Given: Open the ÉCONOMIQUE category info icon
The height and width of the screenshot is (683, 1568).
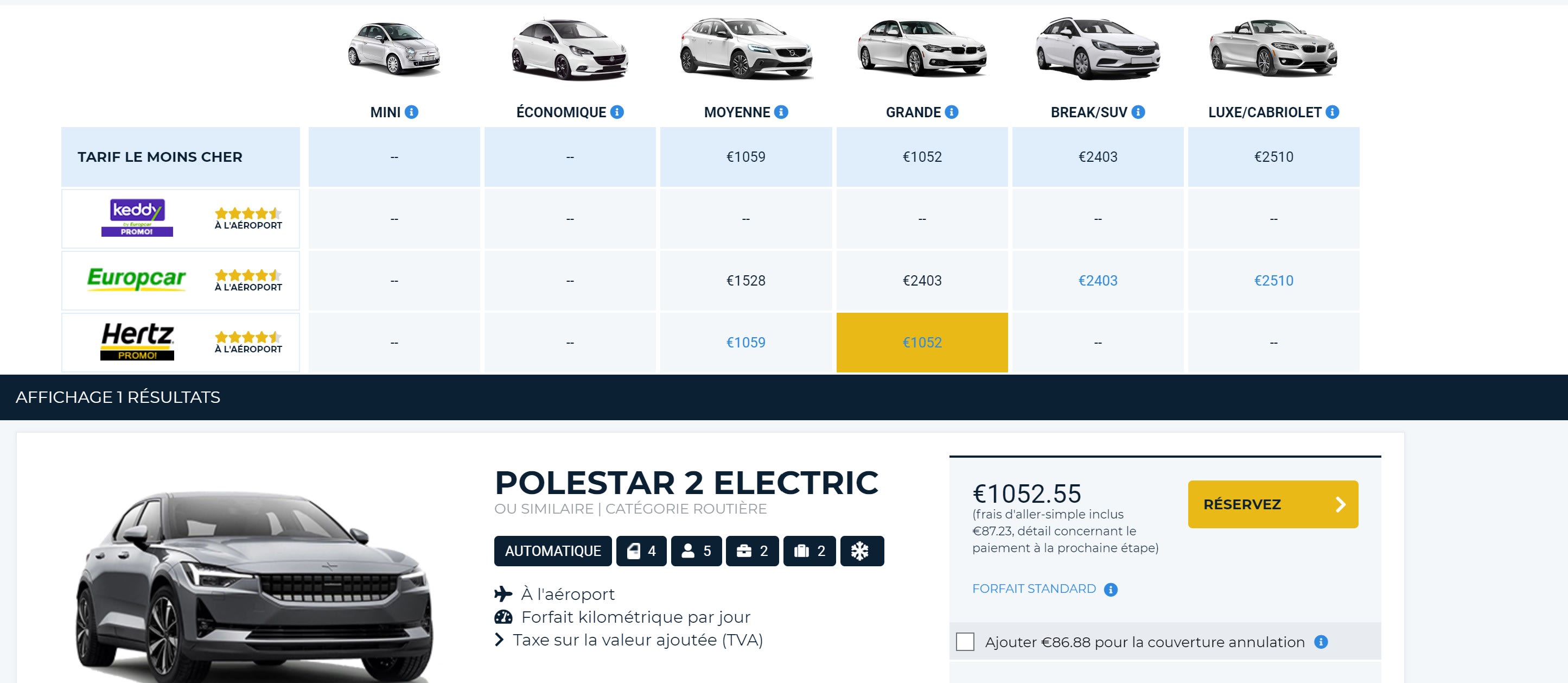Looking at the screenshot, I should (x=616, y=112).
